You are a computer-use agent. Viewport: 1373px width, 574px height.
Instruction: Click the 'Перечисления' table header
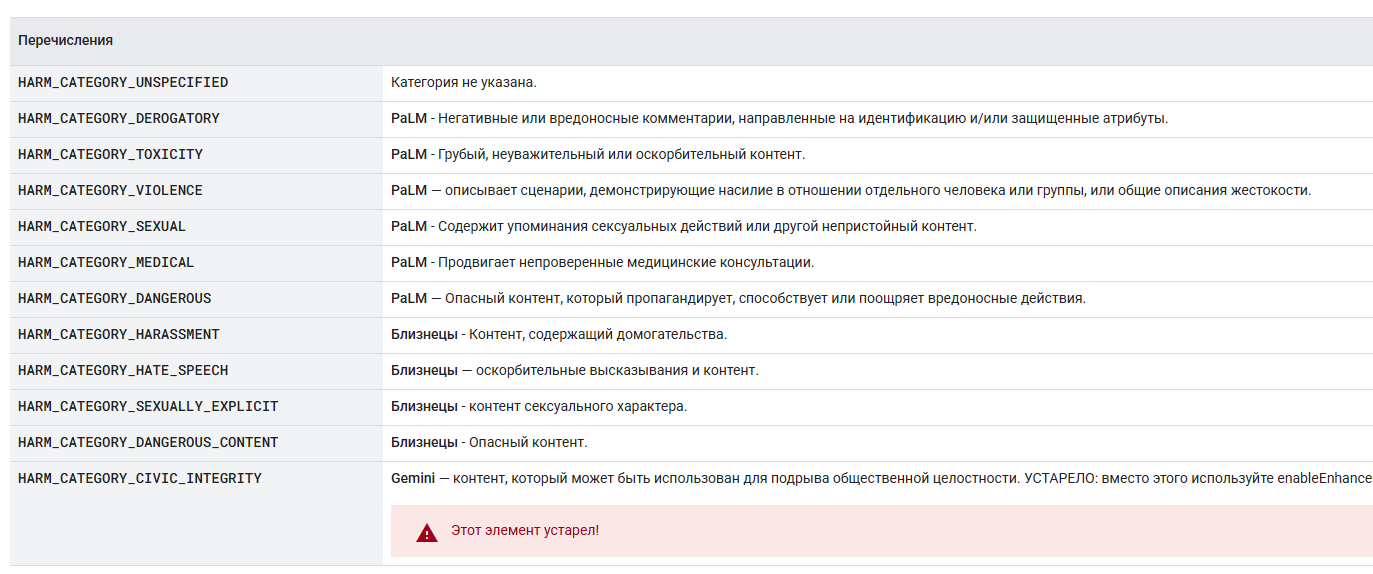pyautogui.click(x=65, y=41)
